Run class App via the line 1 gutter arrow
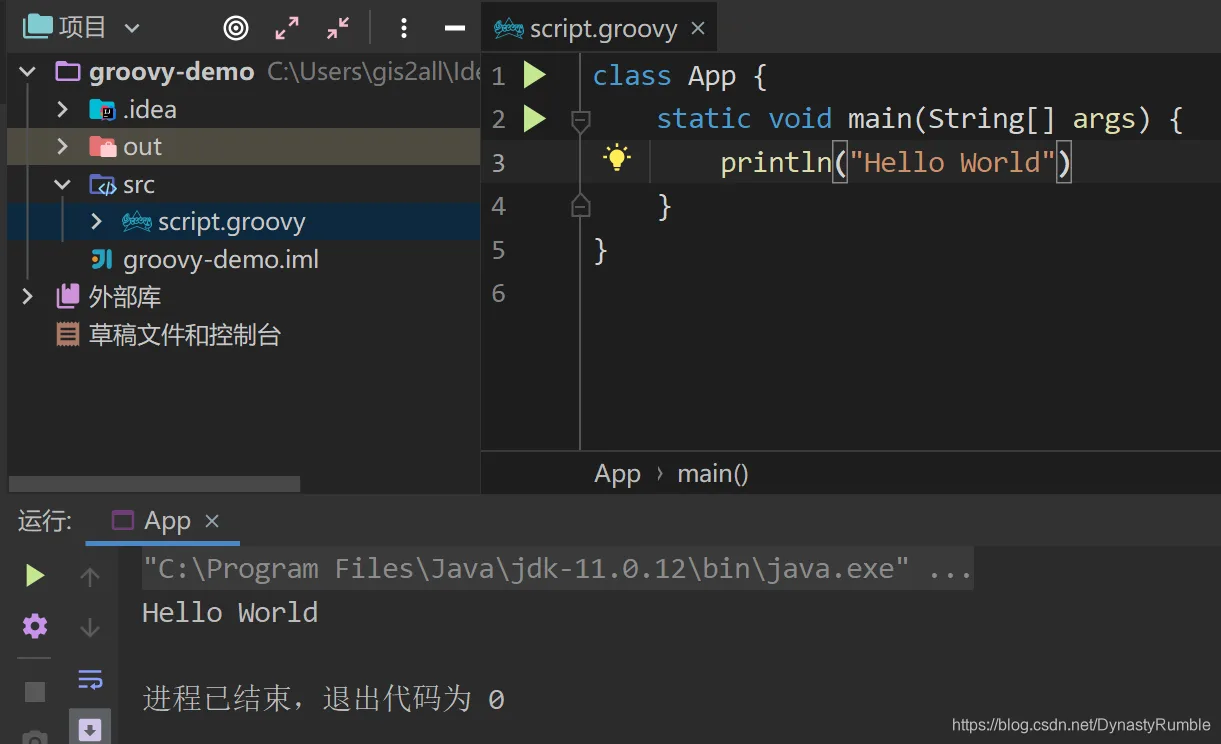Image resolution: width=1221 pixels, height=744 pixels. point(535,75)
